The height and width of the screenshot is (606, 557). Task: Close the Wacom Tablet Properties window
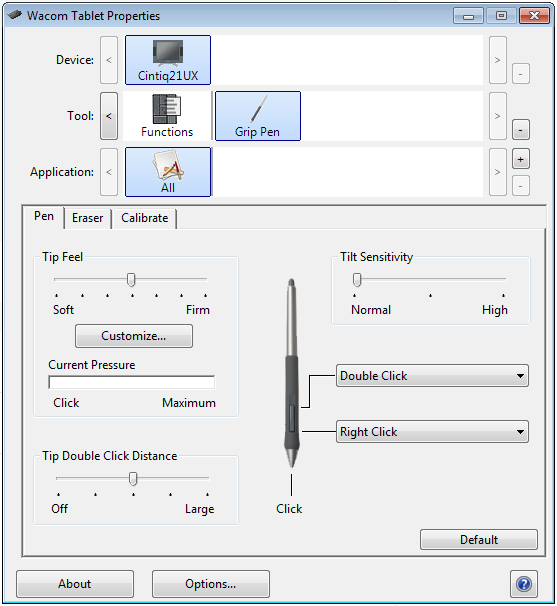[x=535, y=16]
